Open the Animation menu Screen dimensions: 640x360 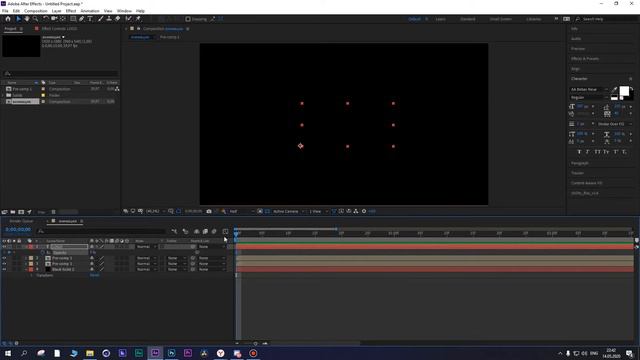pyautogui.click(x=90, y=11)
